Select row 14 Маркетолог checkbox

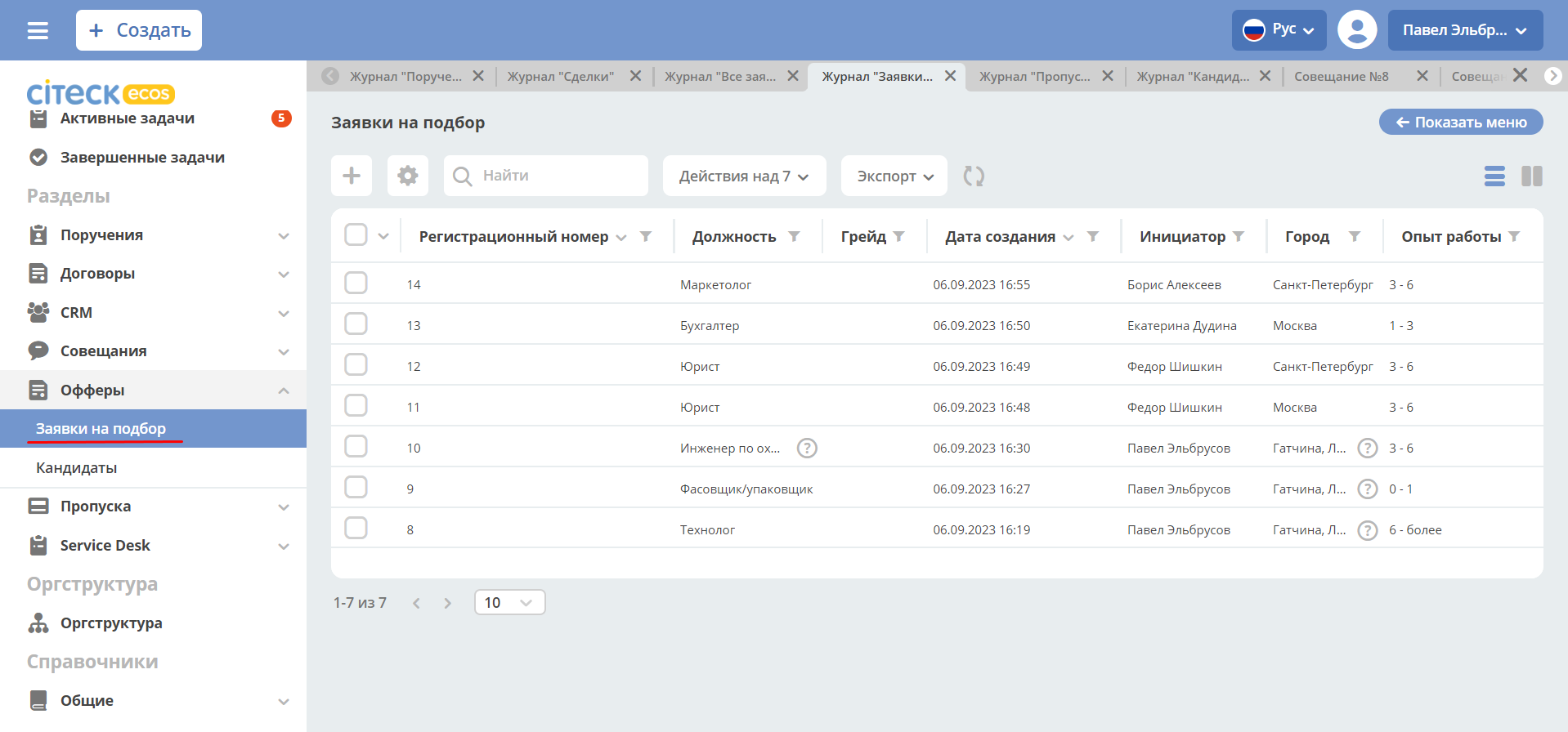[356, 283]
